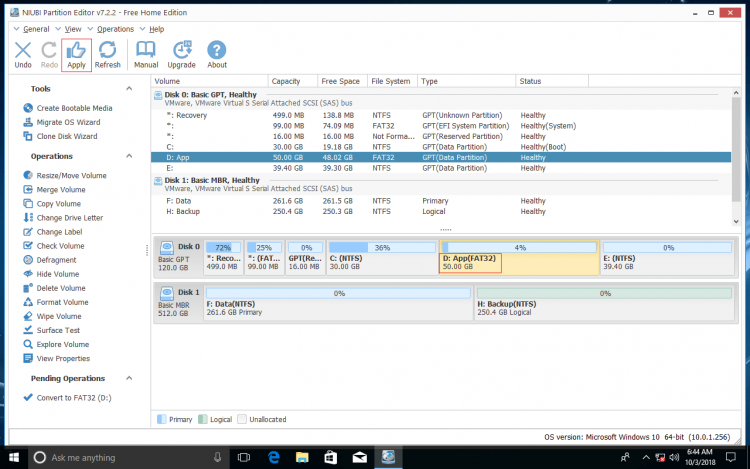This screenshot has height=469, width=750.
Task: Click F: Data(NTFS) block in disk map
Action: pyautogui.click(x=338, y=303)
